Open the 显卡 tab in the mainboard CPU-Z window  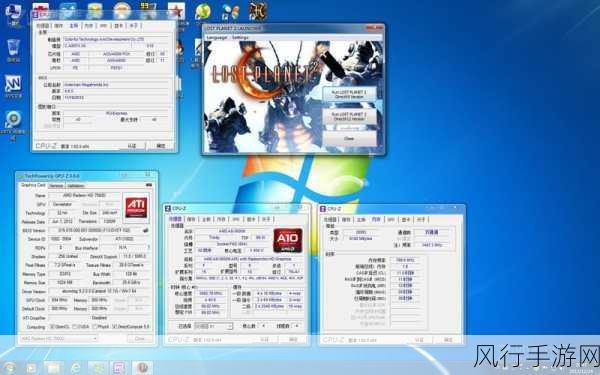(x=118, y=26)
